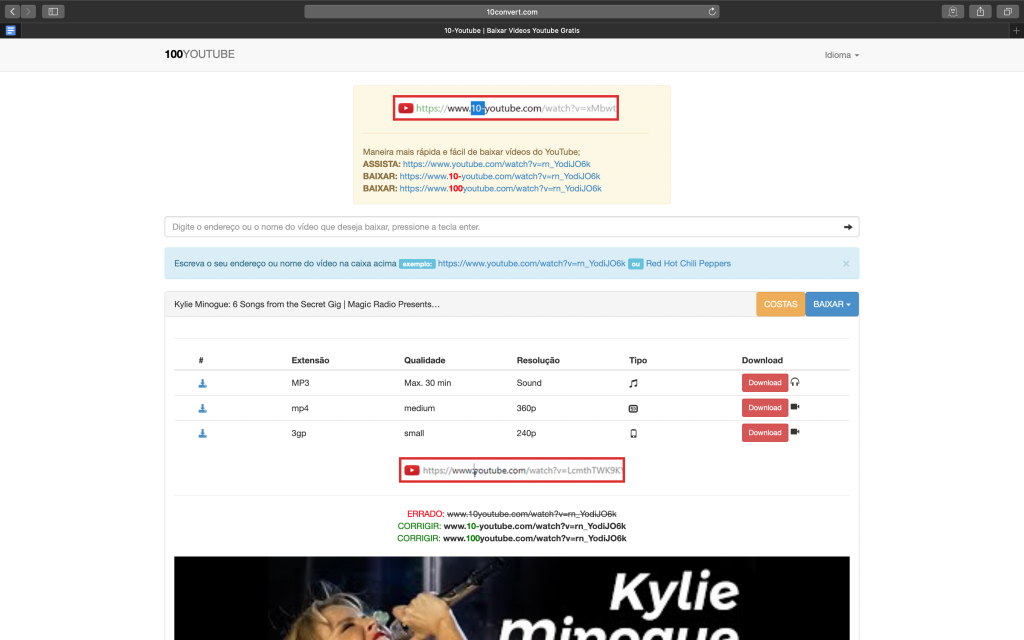Click the Sound resolution cell
Image resolution: width=1024 pixels, height=640 pixels.
click(x=529, y=383)
